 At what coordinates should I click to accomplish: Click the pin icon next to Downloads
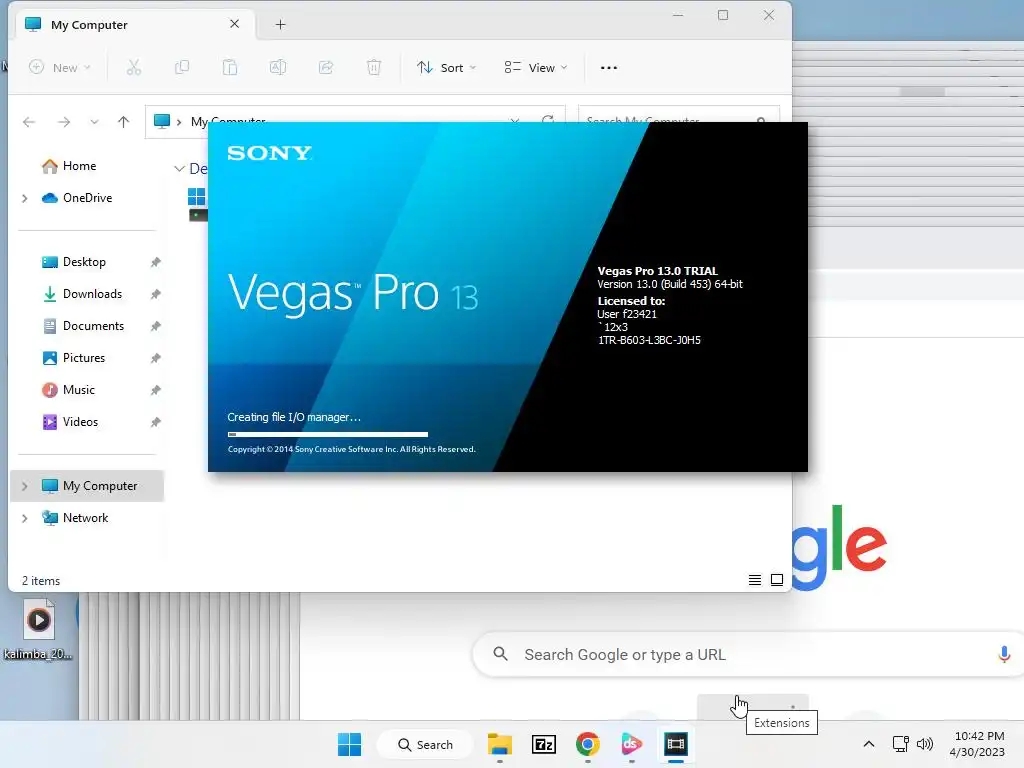(155, 294)
